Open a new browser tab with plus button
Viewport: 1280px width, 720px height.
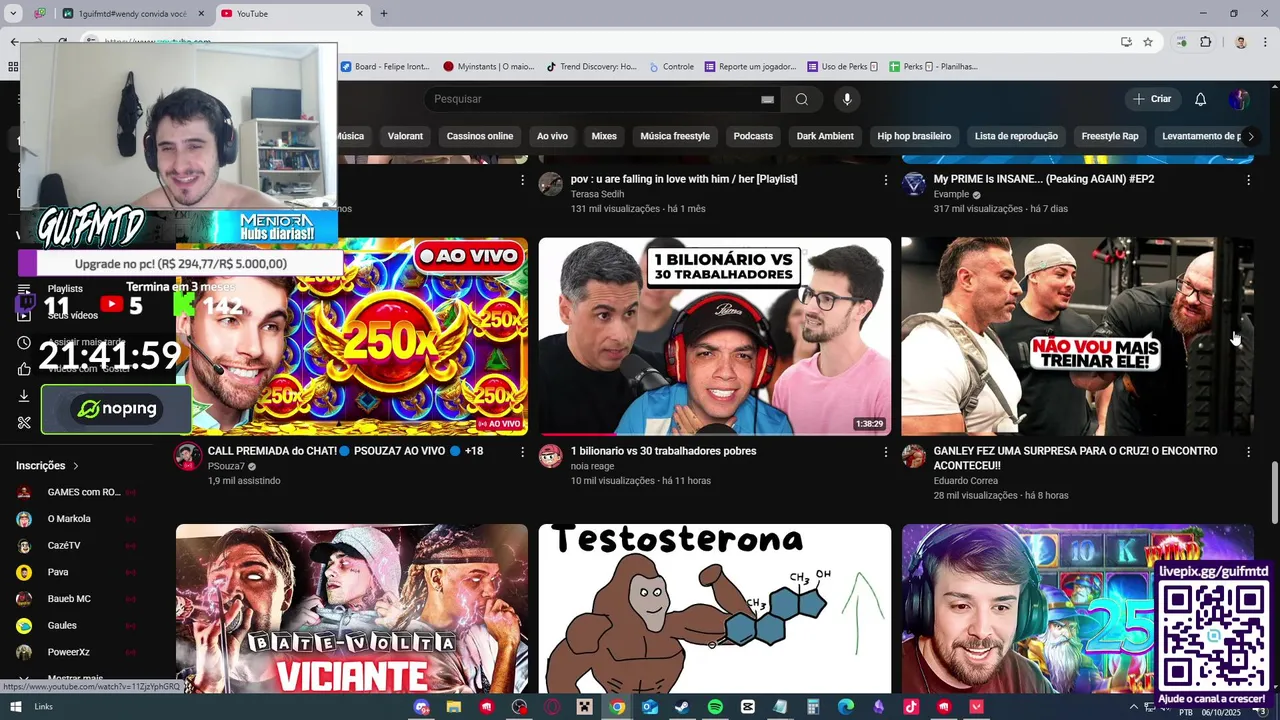click(383, 14)
